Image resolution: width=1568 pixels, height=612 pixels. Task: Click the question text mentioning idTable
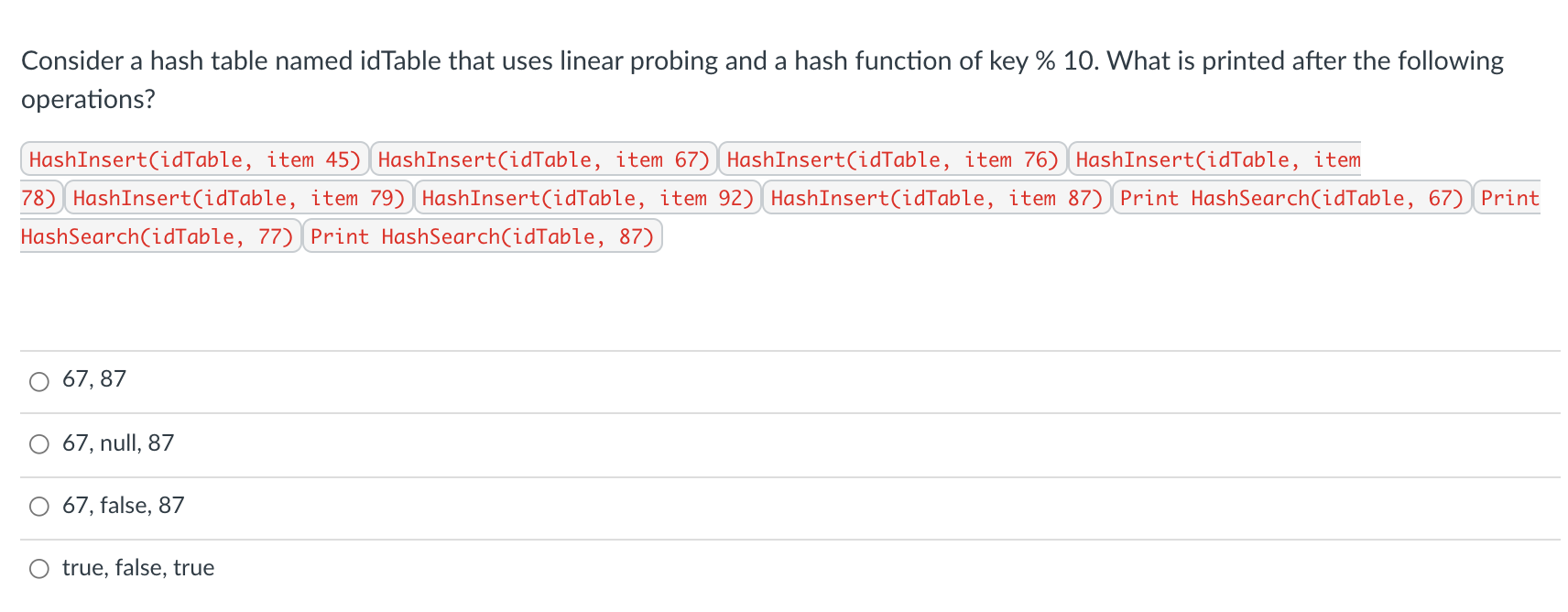pyautogui.click(x=762, y=60)
